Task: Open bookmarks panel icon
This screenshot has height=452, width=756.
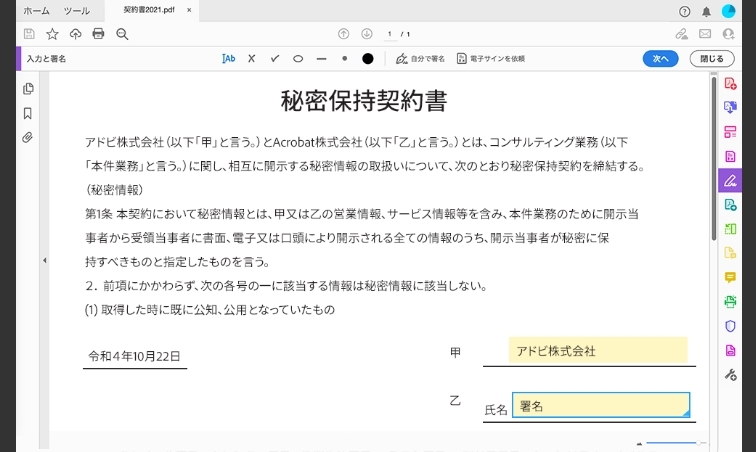Action: tap(27, 113)
